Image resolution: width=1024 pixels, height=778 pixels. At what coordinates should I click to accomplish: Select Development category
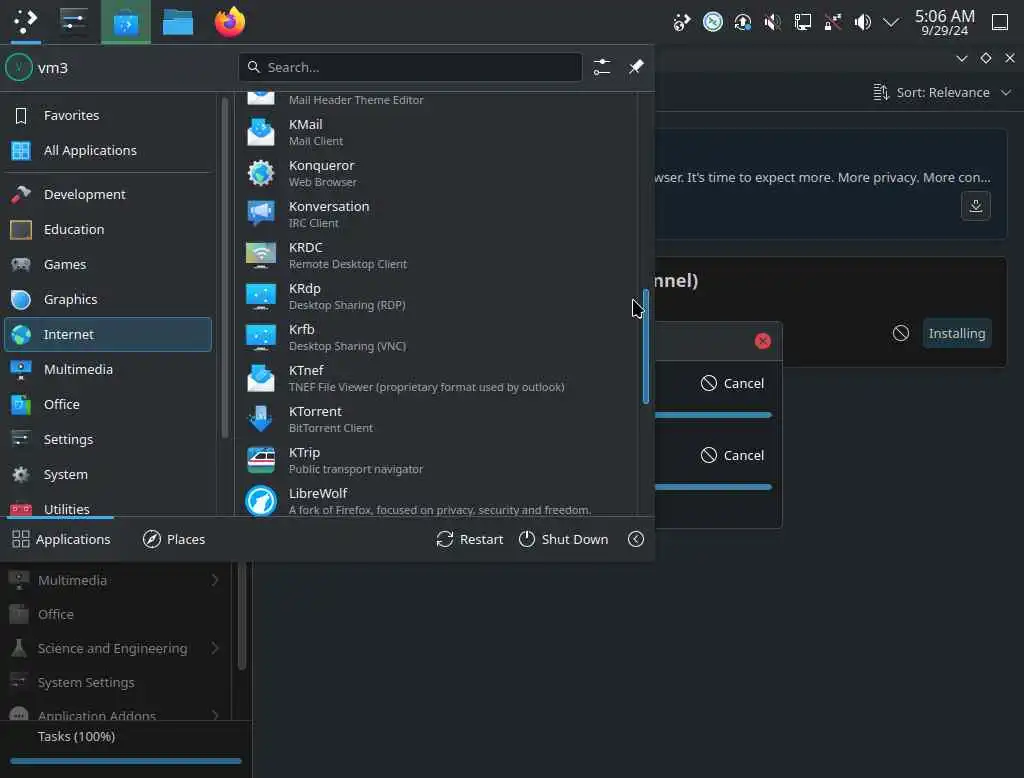click(108, 194)
